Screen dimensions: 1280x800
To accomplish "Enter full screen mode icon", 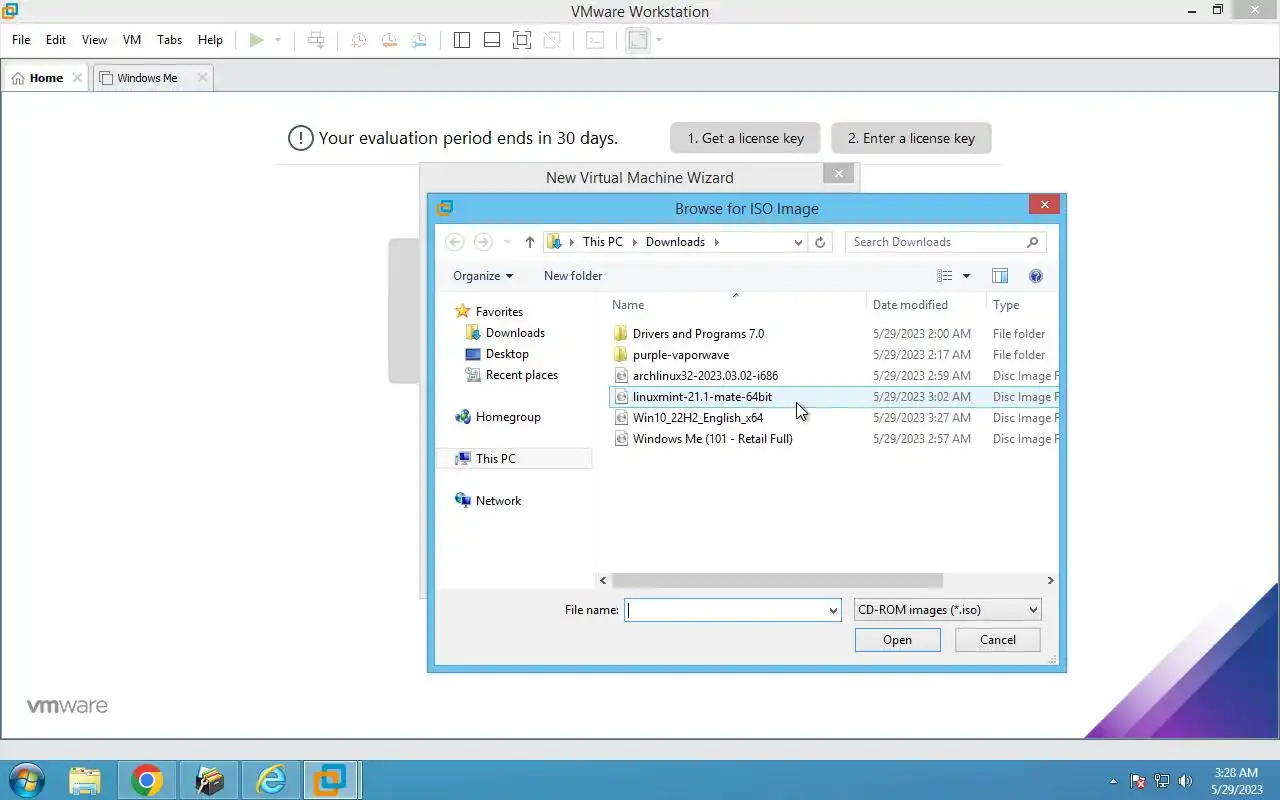I will coord(521,40).
